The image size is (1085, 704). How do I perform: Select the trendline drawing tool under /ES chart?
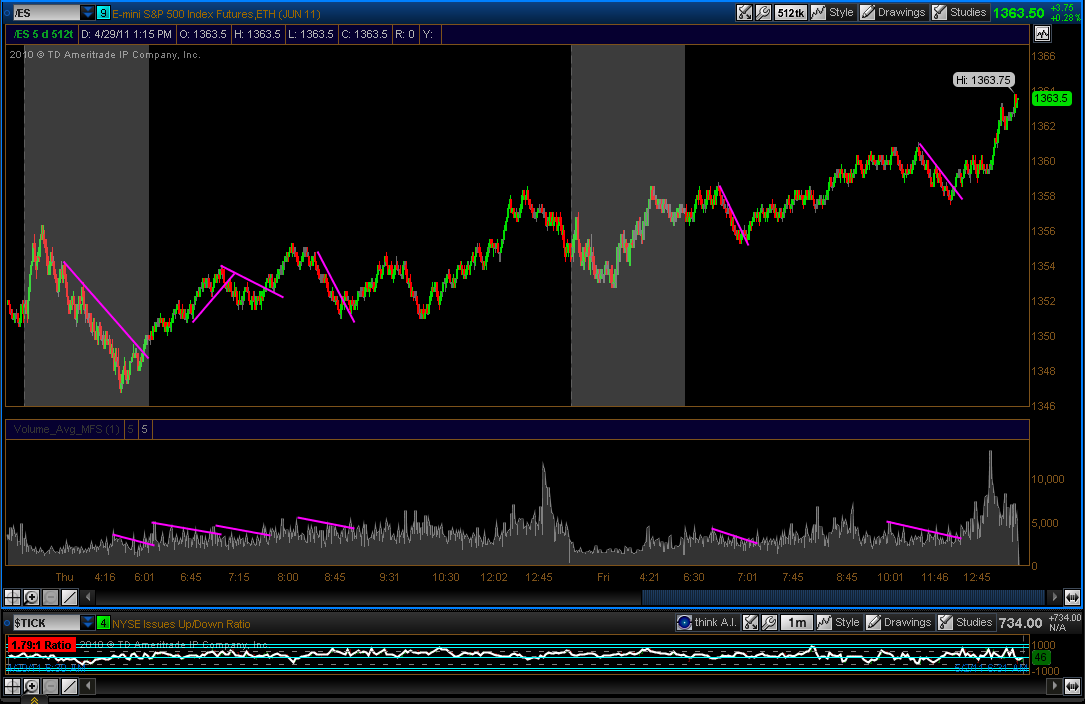(x=69, y=597)
